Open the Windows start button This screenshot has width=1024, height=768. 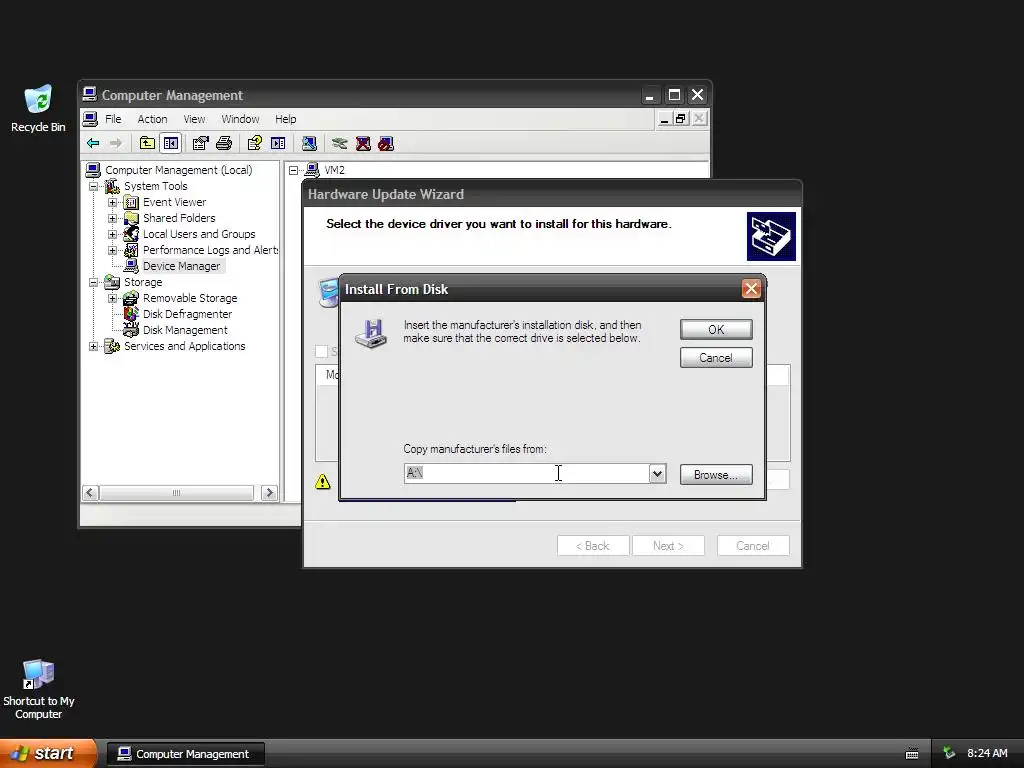point(48,754)
